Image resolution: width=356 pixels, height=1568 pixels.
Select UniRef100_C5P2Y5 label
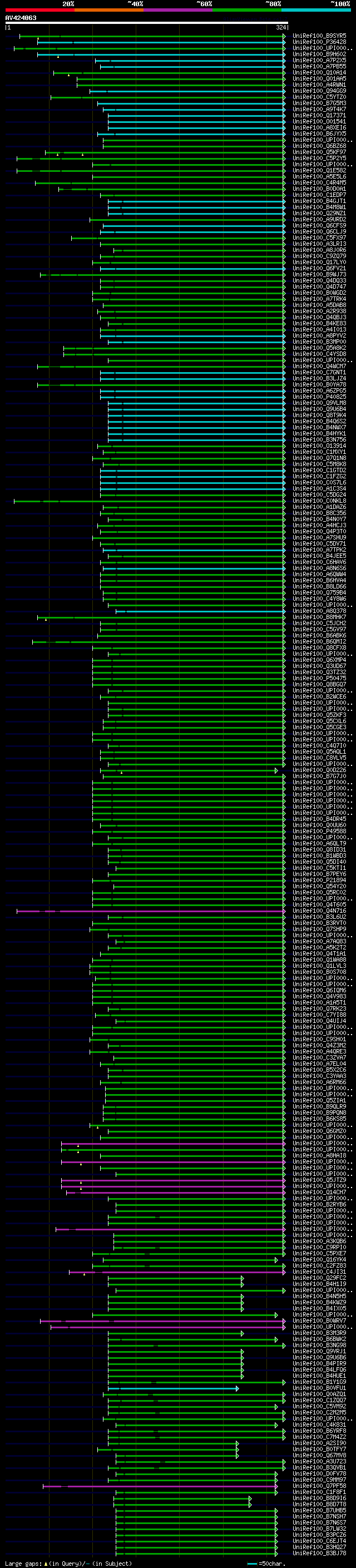319,159
